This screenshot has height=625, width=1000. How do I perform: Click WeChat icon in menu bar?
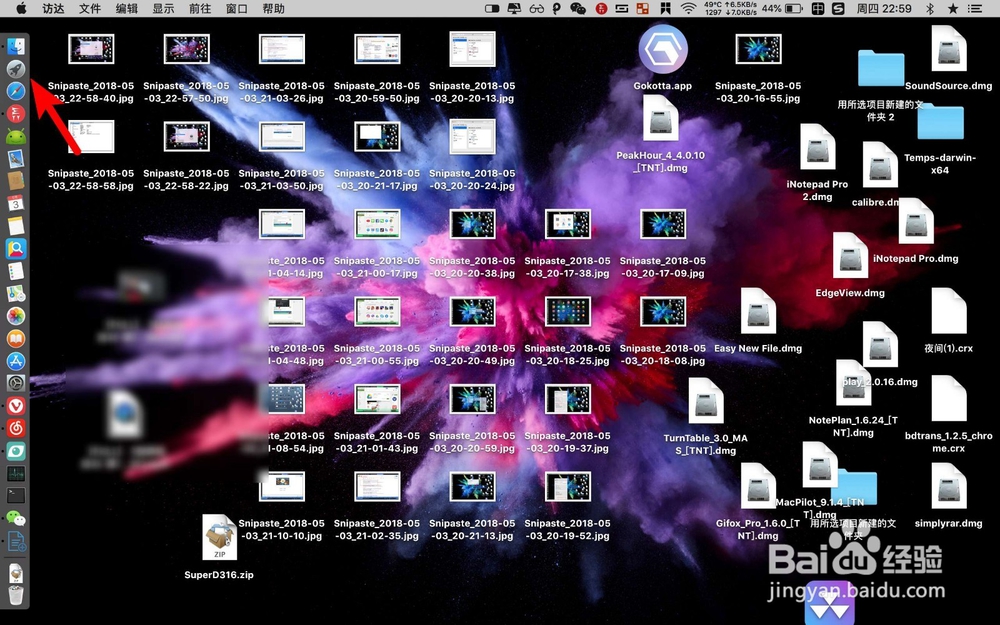pyautogui.click(x=578, y=8)
